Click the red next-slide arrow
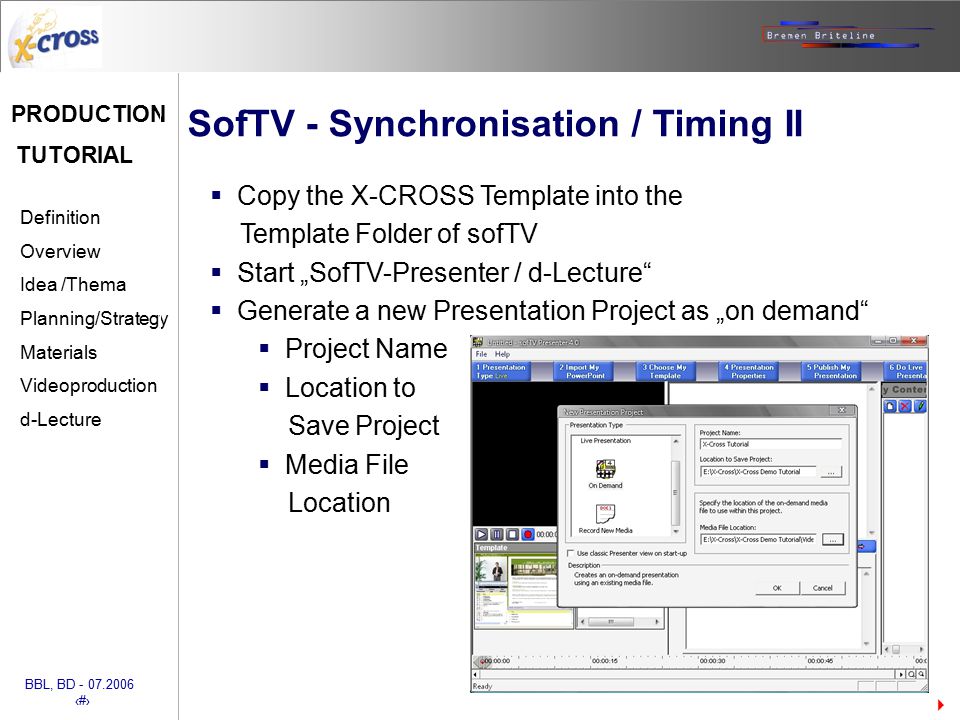 pyautogui.click(x=941, y=705)
